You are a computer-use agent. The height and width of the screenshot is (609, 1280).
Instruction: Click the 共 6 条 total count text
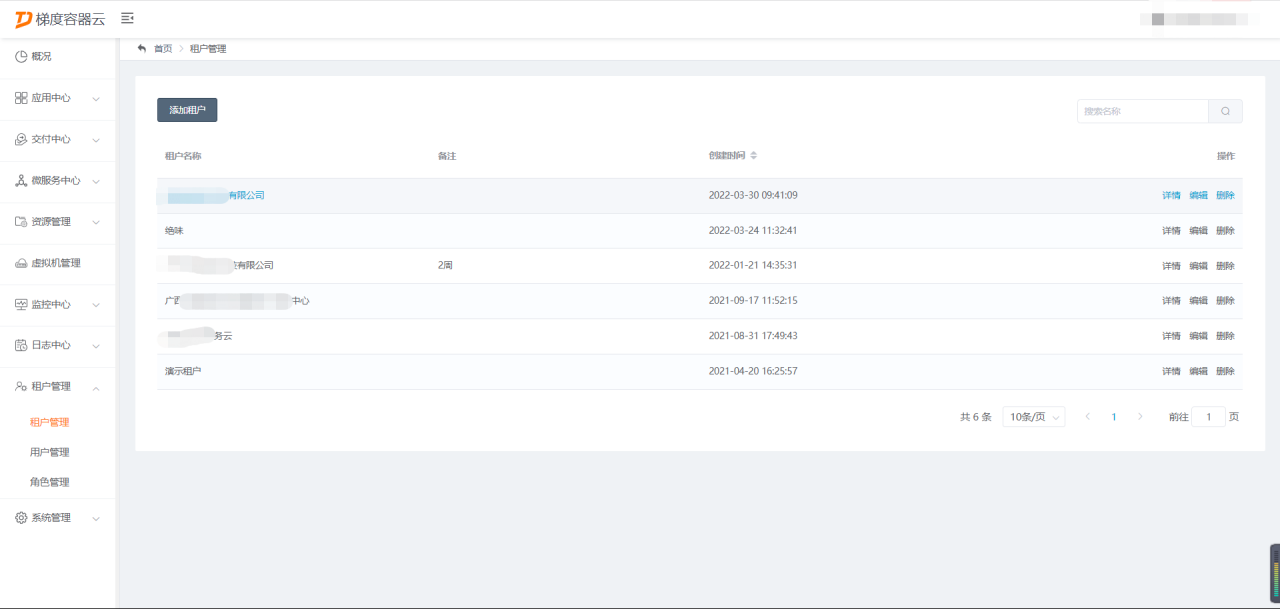(975, 417)
